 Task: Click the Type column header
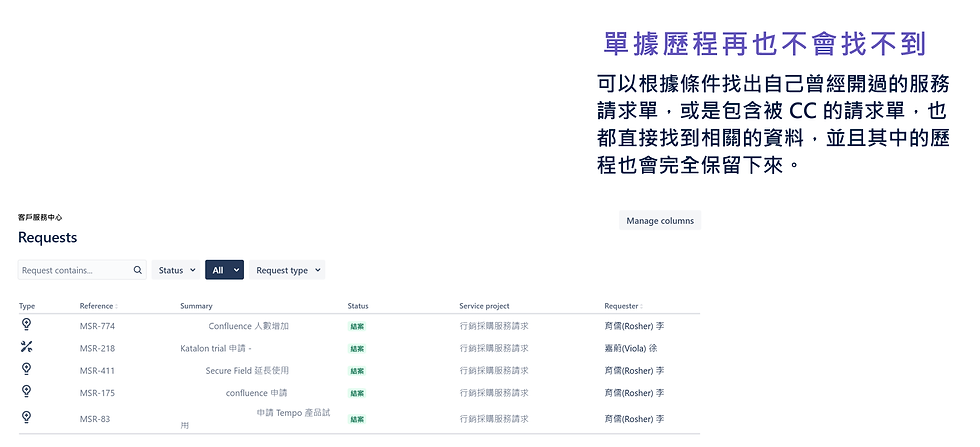pos(27,306)
